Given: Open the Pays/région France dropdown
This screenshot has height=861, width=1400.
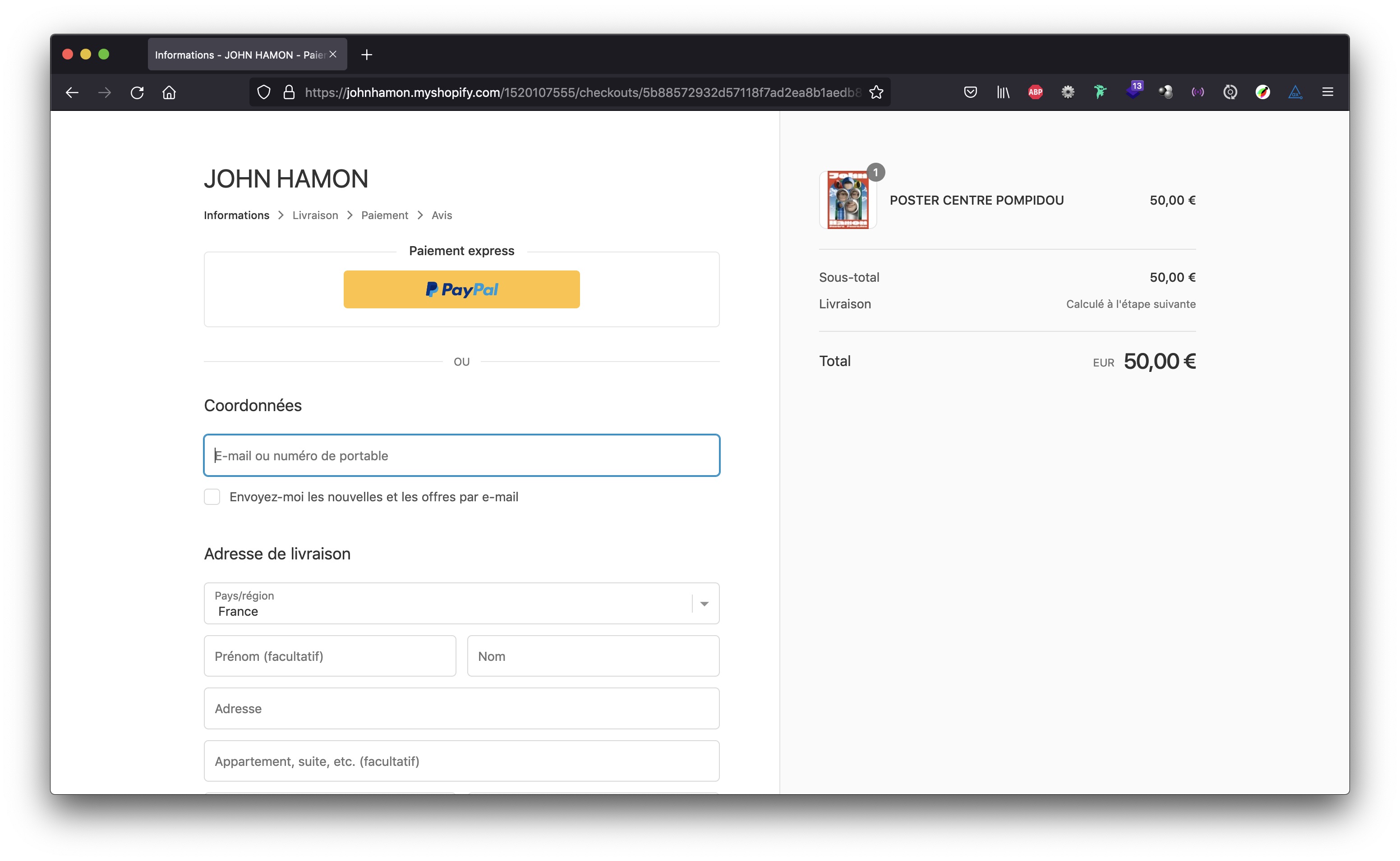Looking at the screenshot, I should (x=461, y=604).
